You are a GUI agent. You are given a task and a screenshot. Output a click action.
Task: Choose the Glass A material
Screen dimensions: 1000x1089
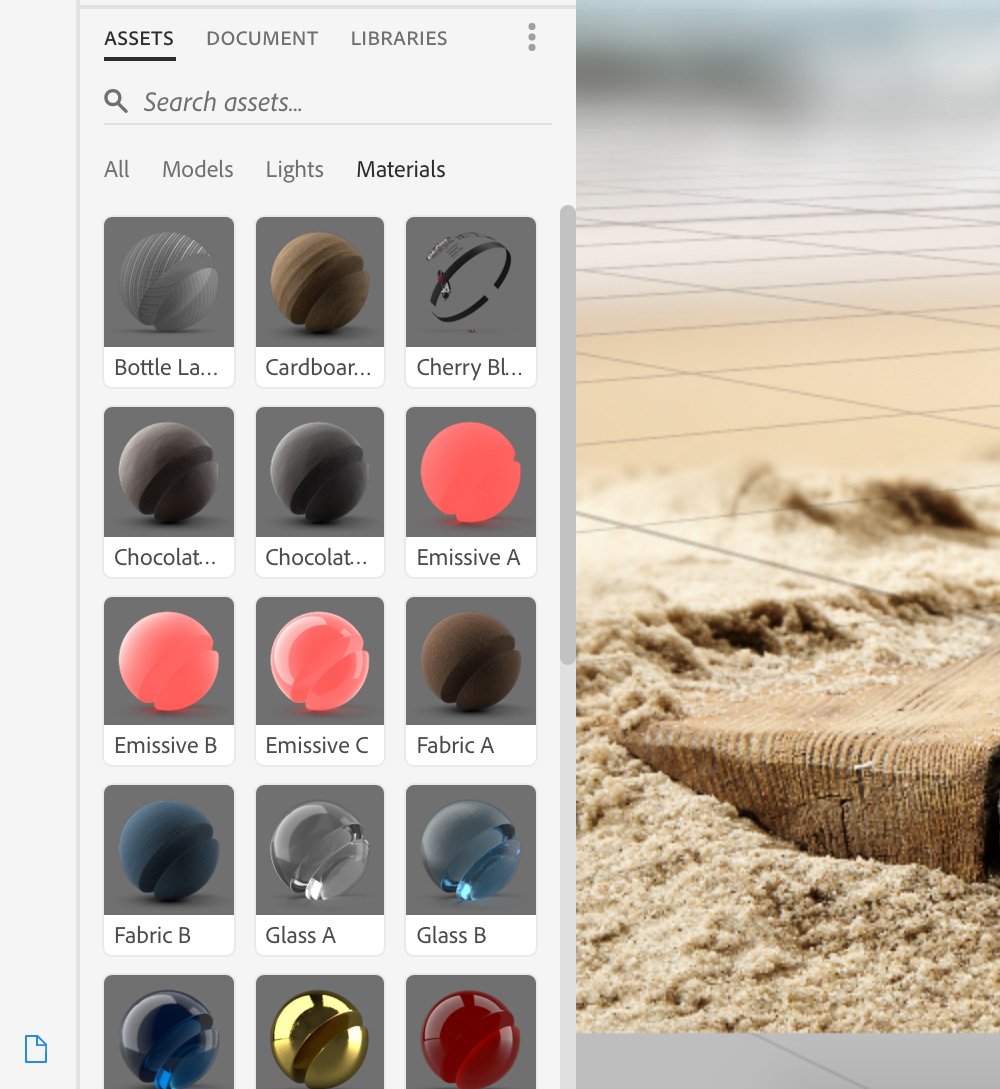[319, 870]
